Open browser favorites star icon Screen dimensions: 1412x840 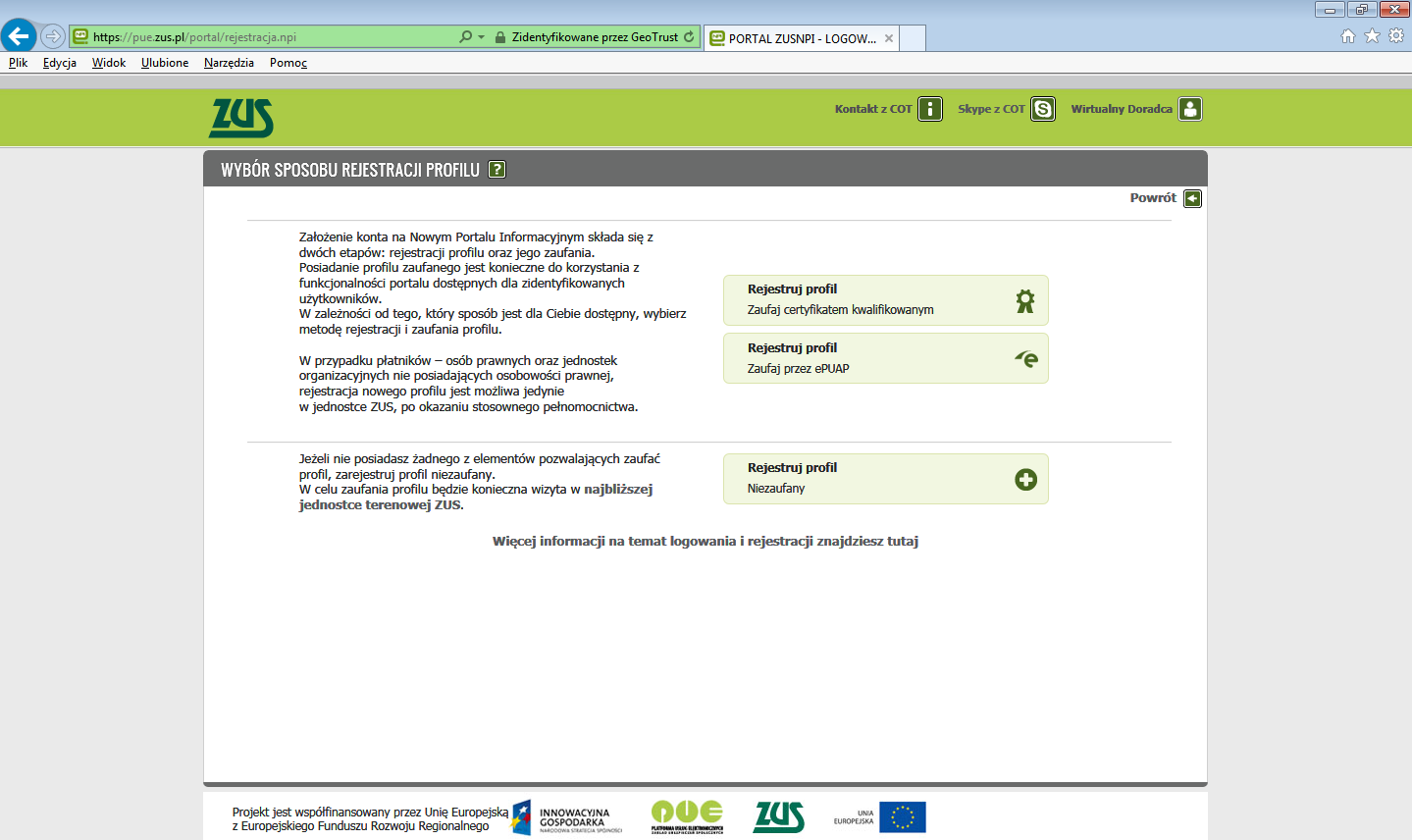tap(1372, 36)
